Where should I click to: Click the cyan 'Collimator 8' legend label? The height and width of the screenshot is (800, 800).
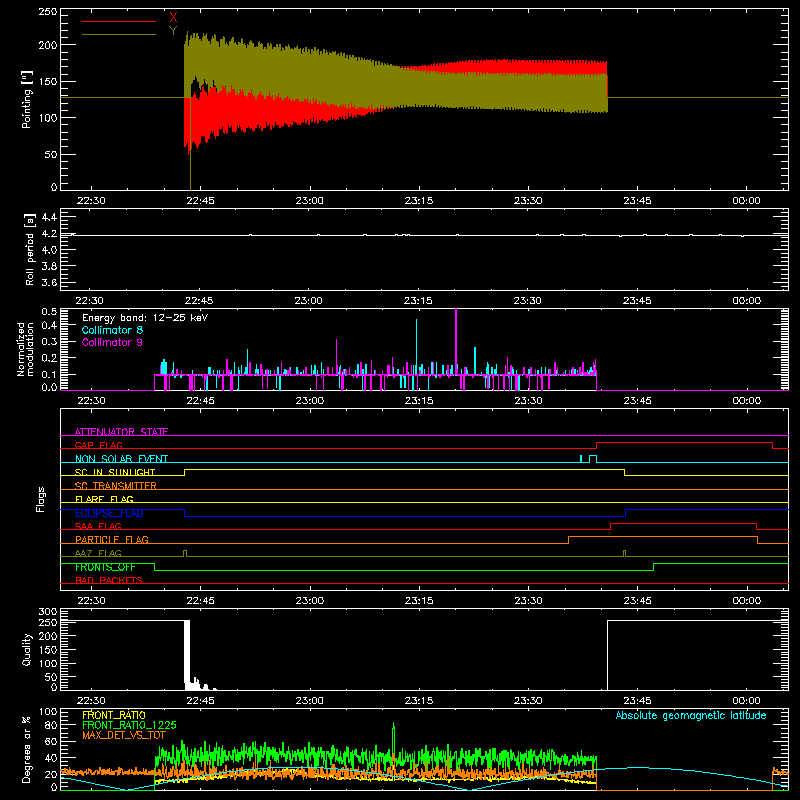[x=112, y=330]
